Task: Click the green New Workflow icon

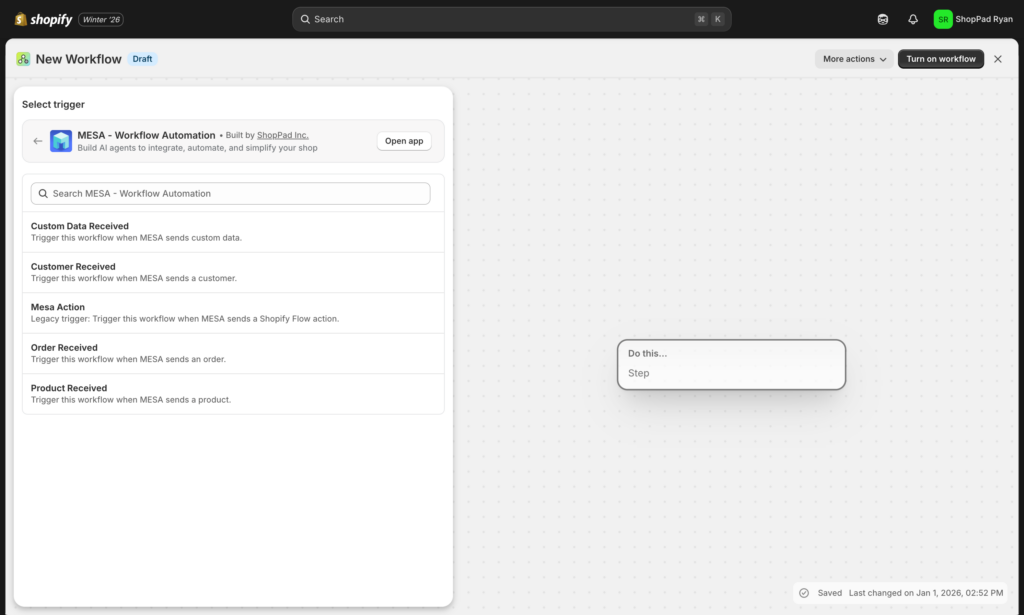Action: click(22, 59)
